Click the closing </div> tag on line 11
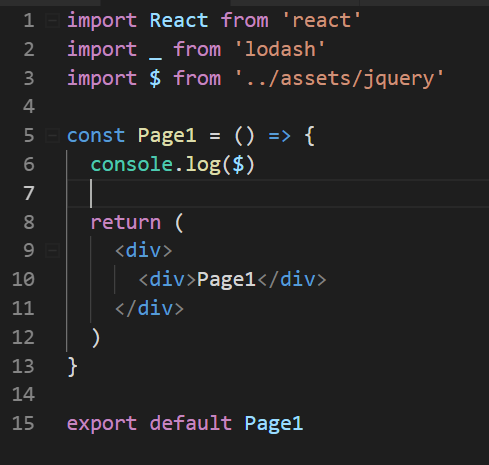Viewport: 489px width, 465px height. (x=149, y=309)
